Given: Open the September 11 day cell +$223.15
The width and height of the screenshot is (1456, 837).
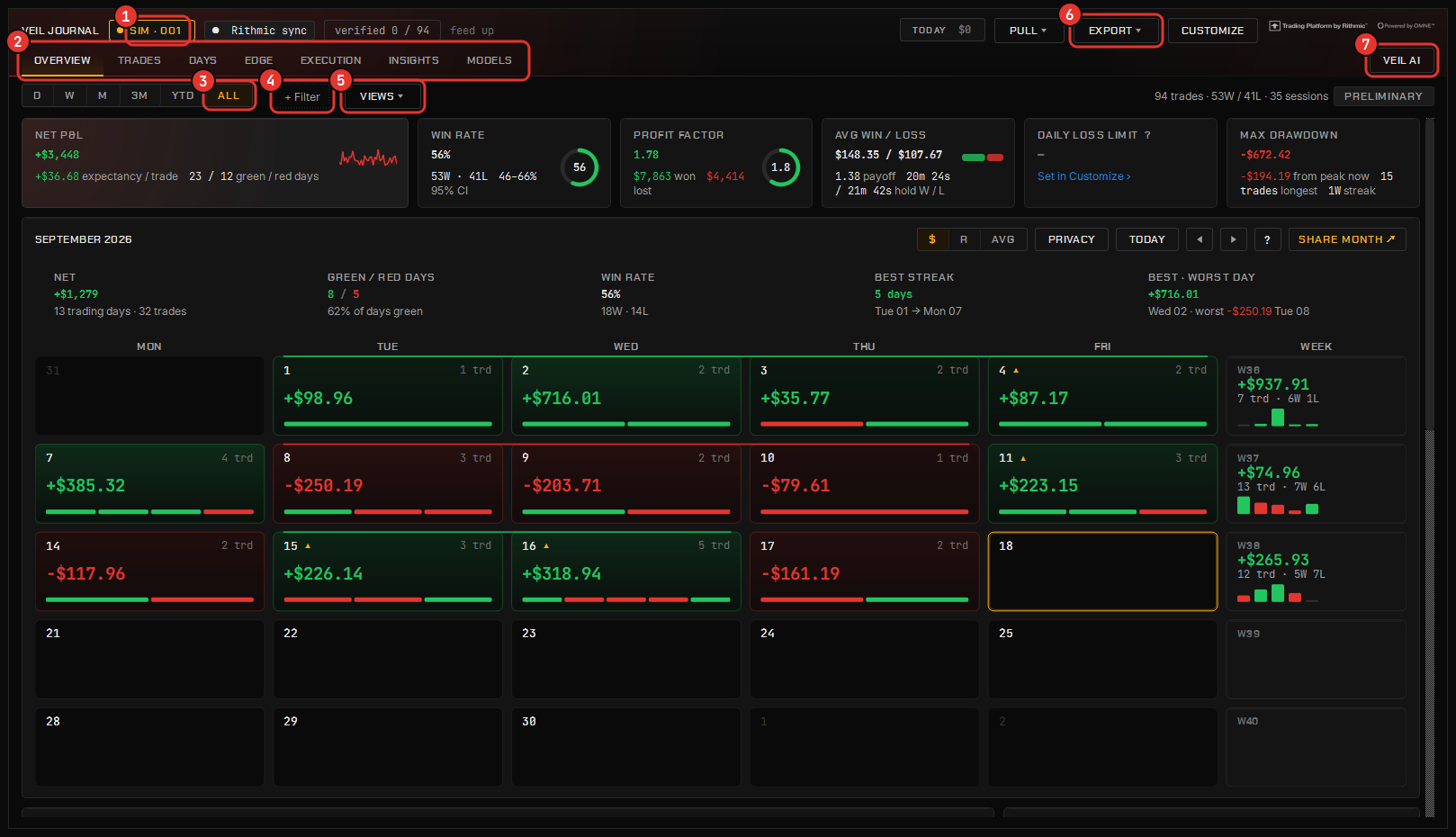Looking at the screenshot, I should coord(1102,483).
